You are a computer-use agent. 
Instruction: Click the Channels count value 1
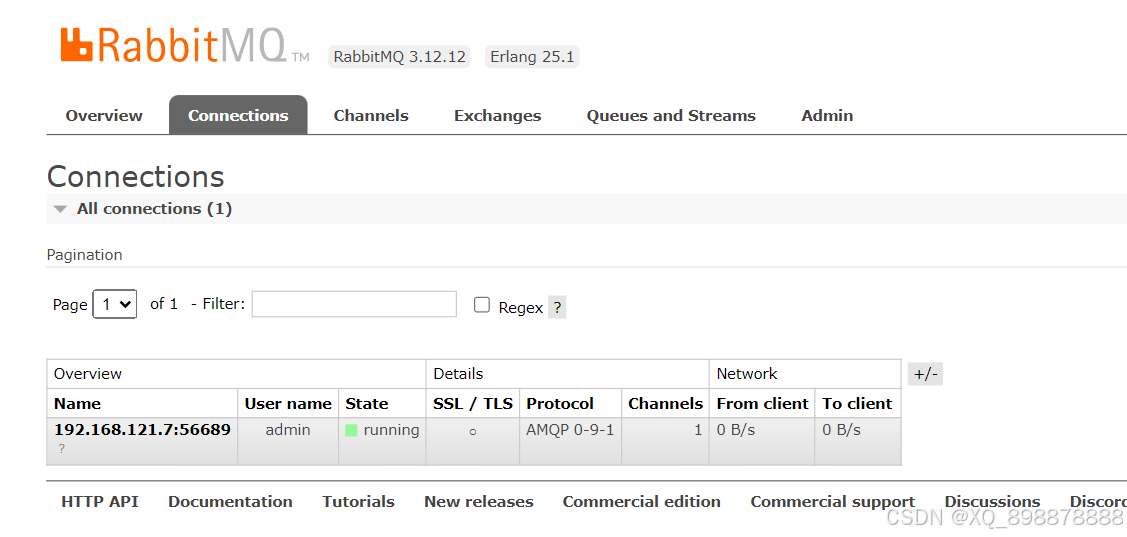pyautogui.click(x=698, y=430)
